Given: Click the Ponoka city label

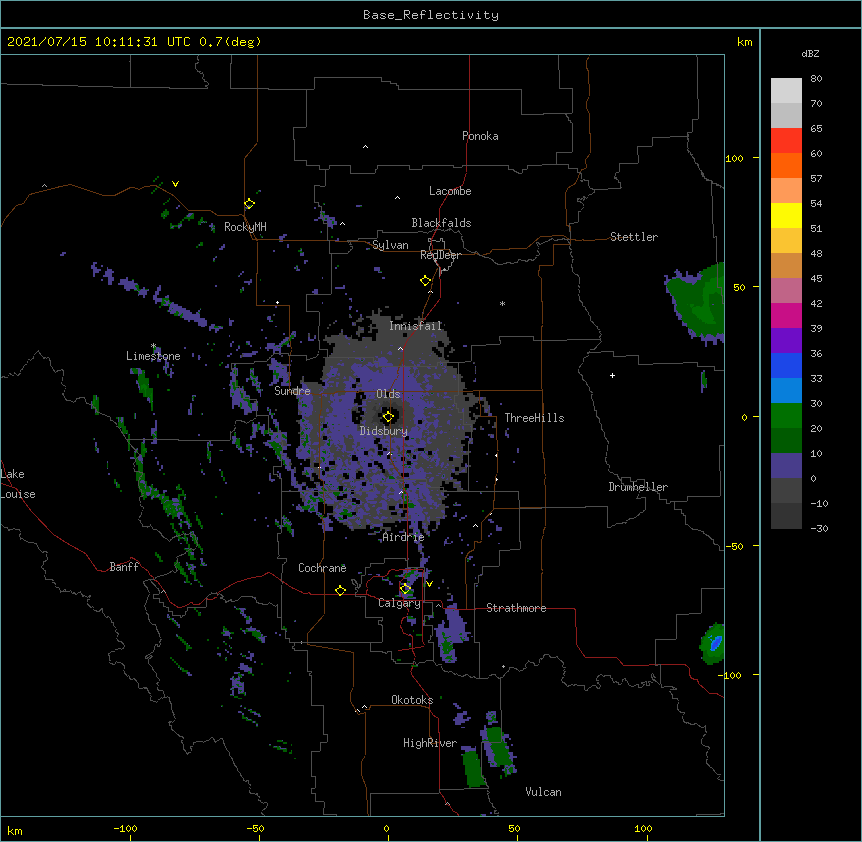Looking at the screenshot, I should [480, 136].
